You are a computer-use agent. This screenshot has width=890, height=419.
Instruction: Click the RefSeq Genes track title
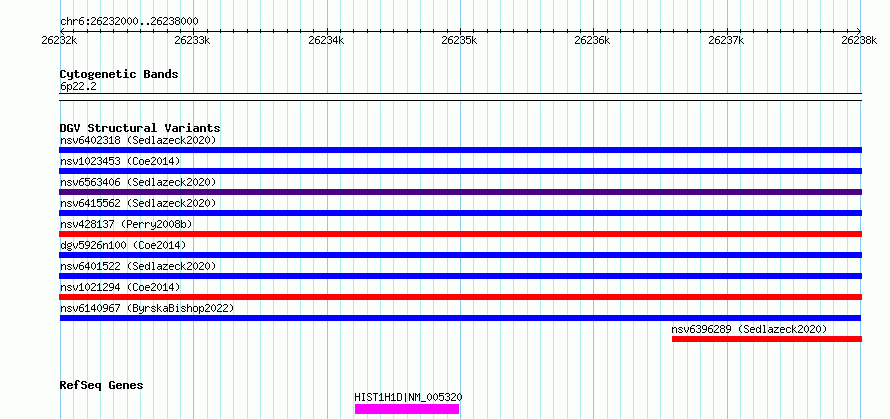(x=101, y=386)
